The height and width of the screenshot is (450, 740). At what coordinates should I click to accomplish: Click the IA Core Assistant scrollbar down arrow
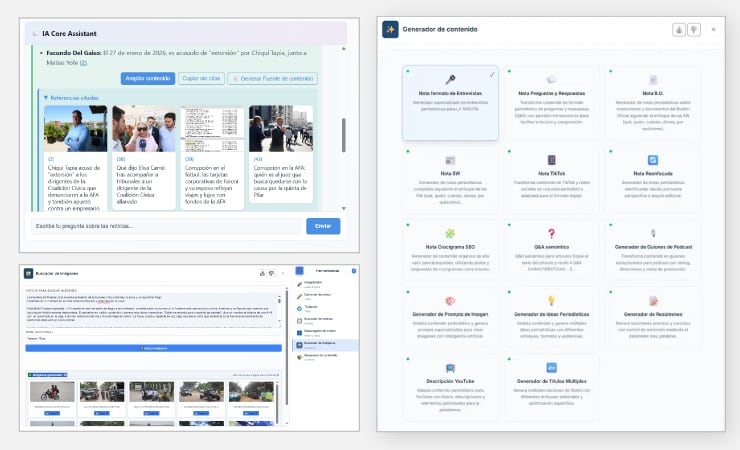click(344, 208)
